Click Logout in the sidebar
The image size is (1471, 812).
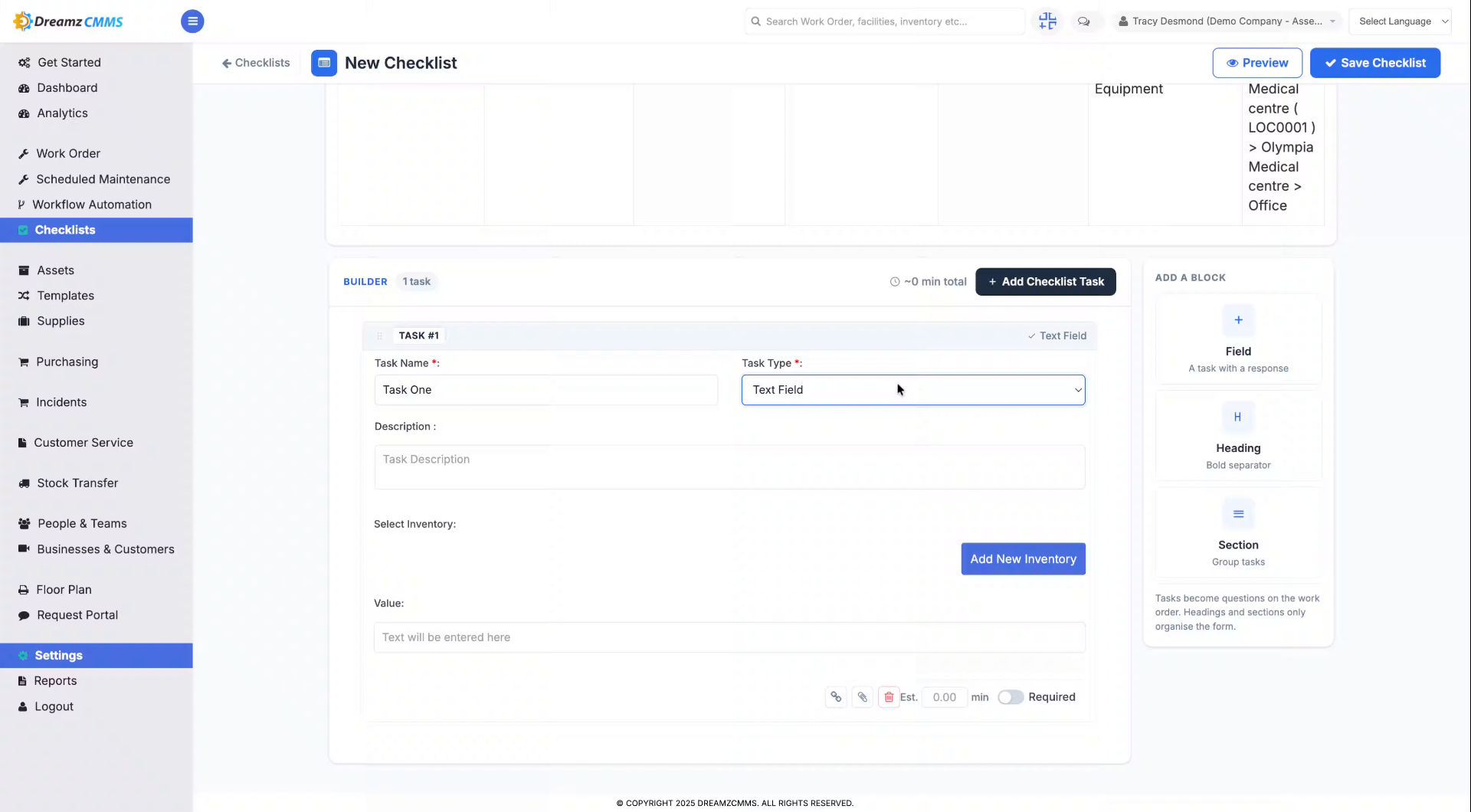tap(54, 706)
